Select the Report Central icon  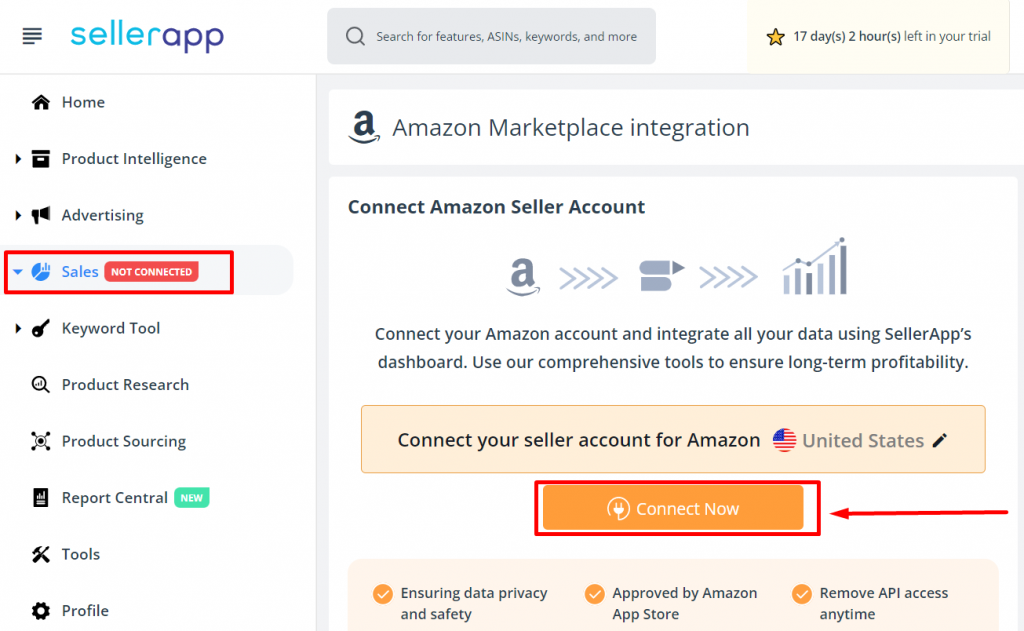[41, 497]
